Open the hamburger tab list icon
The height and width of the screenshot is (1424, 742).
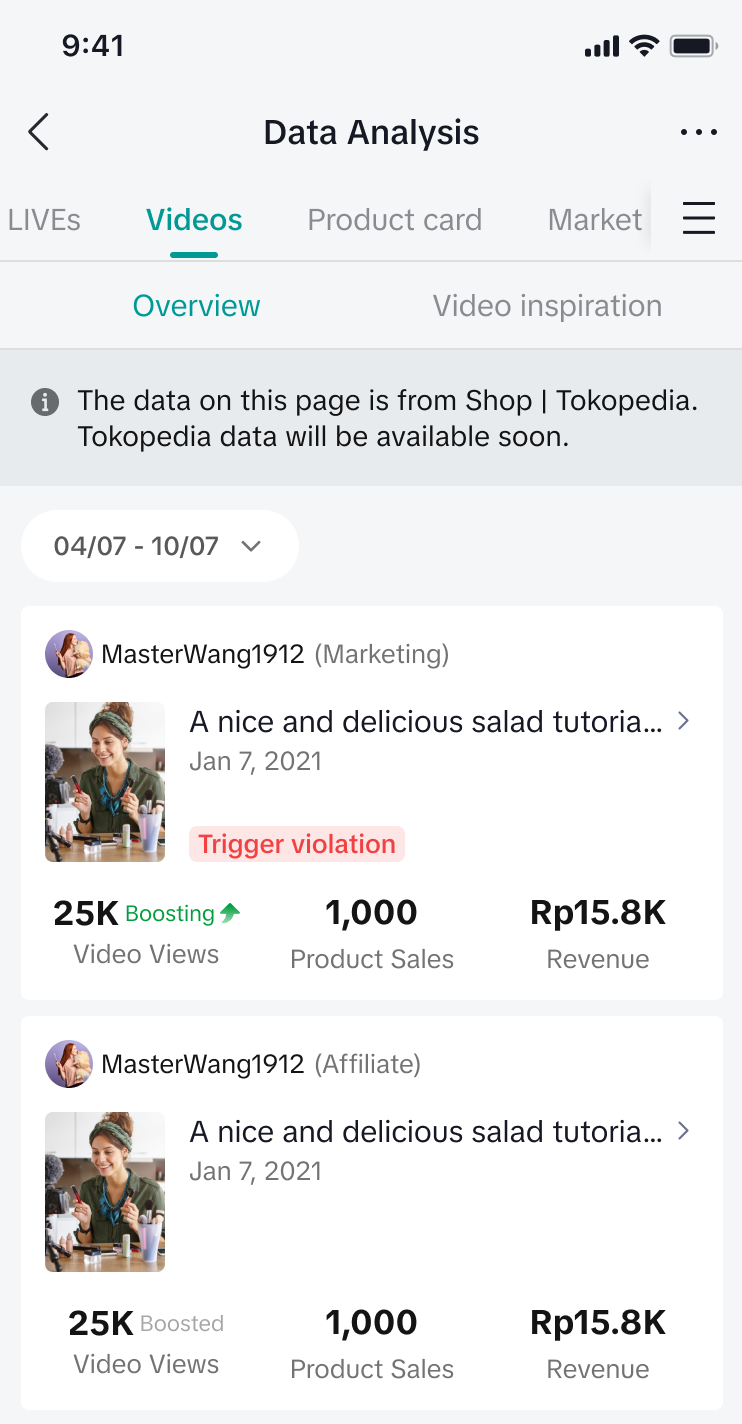(x=699, y=218)
